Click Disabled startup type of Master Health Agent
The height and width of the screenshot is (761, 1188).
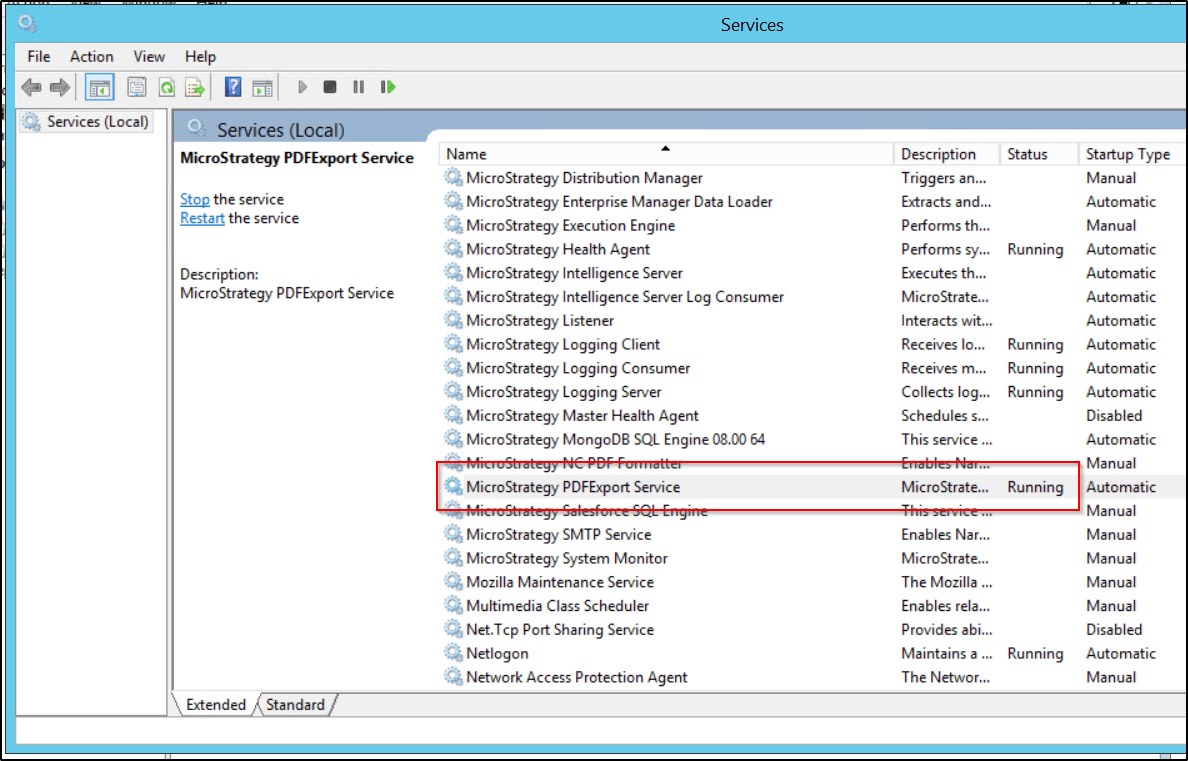coord(1114,415)
